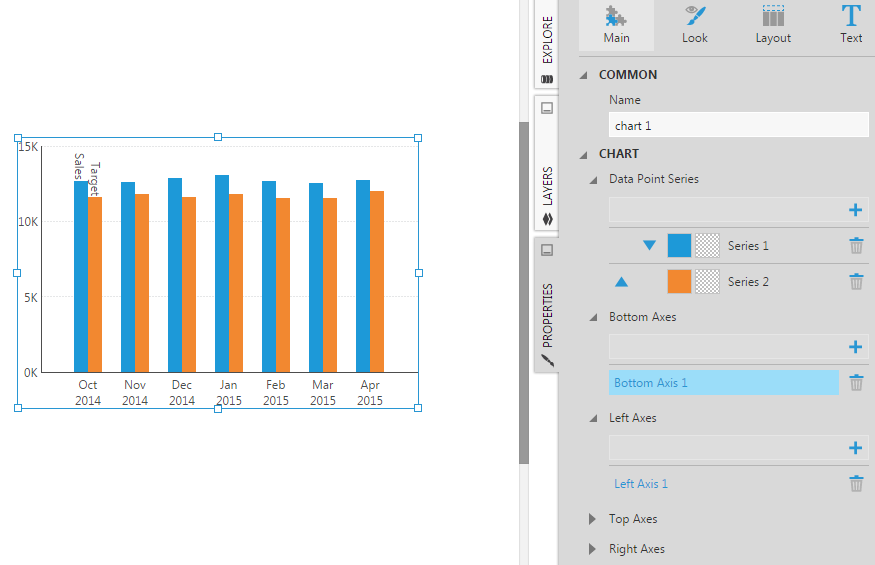Collapse the CHART section

[x=584, y=154]
